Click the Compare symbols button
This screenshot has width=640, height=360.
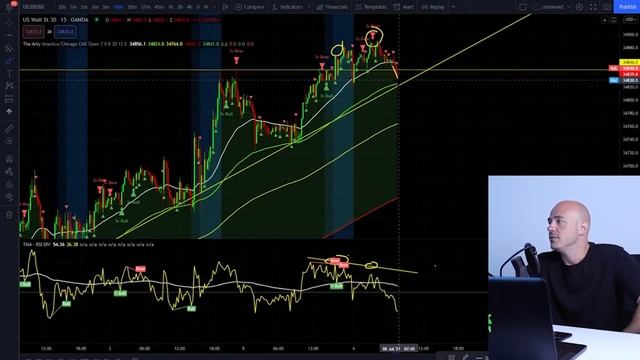tap(250, 7)
